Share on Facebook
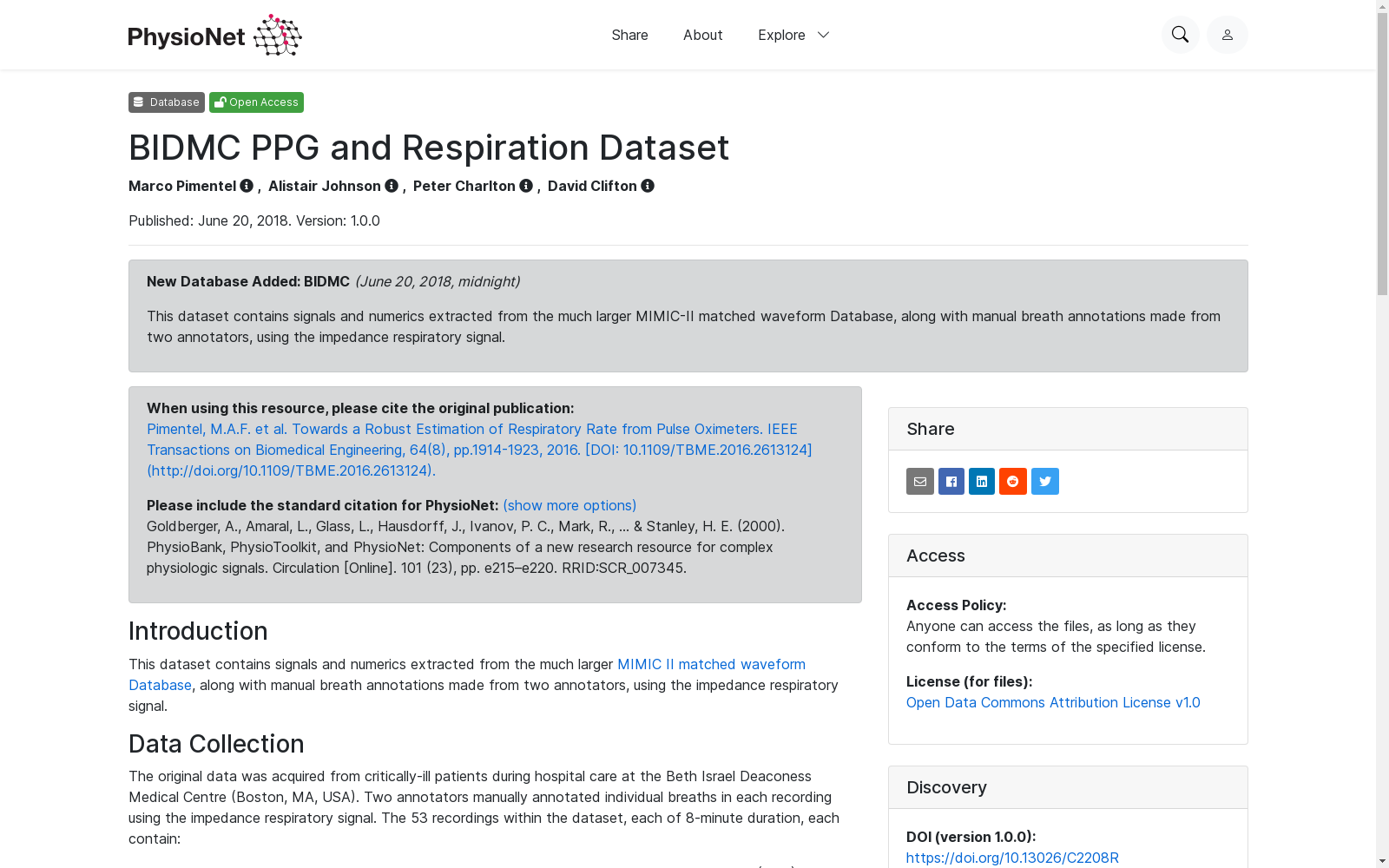This screenshot has width=1389, height=868. (951, 481)
